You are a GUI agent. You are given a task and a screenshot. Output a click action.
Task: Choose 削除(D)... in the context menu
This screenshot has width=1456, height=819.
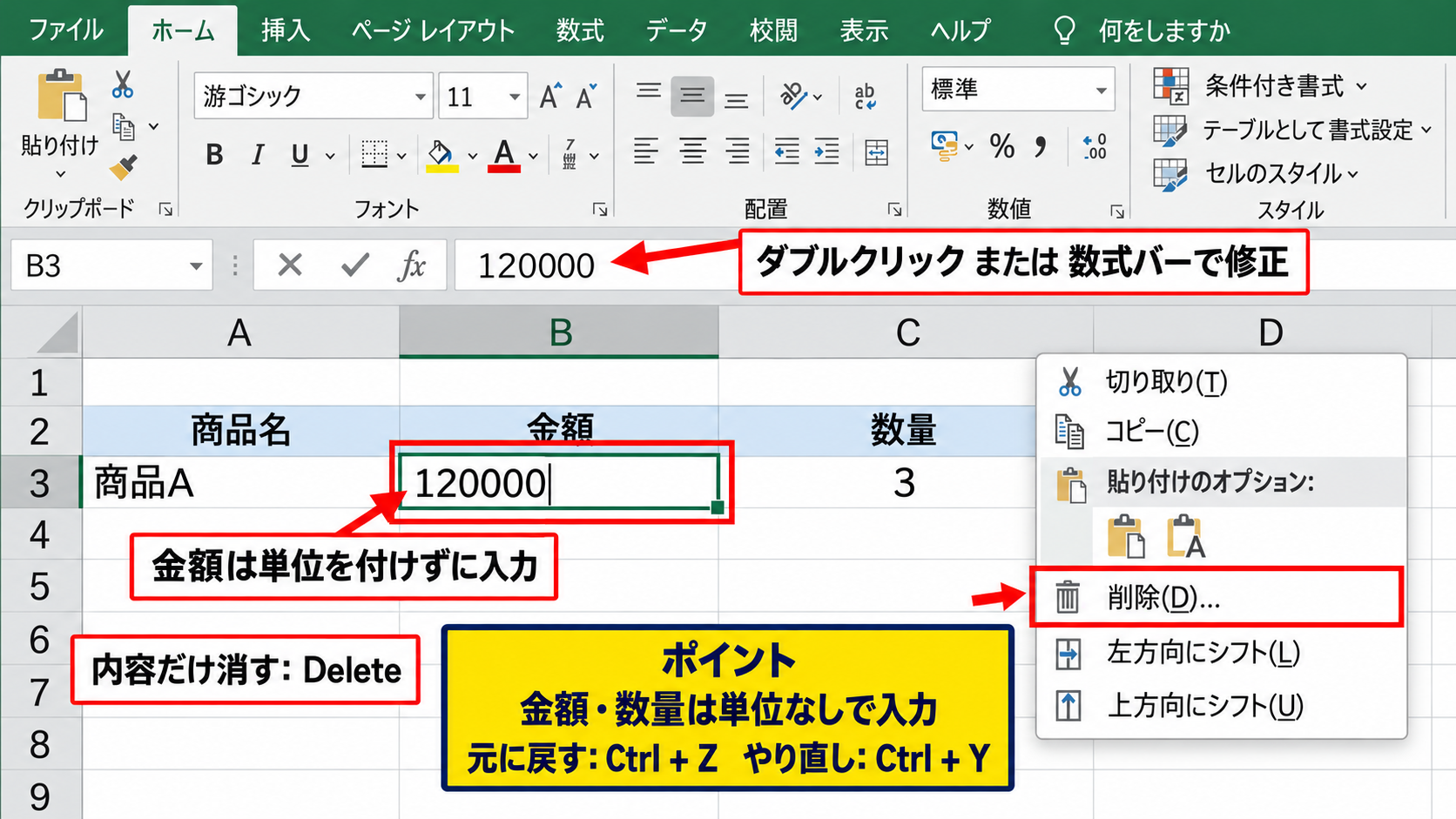[x=1217, y=598]
